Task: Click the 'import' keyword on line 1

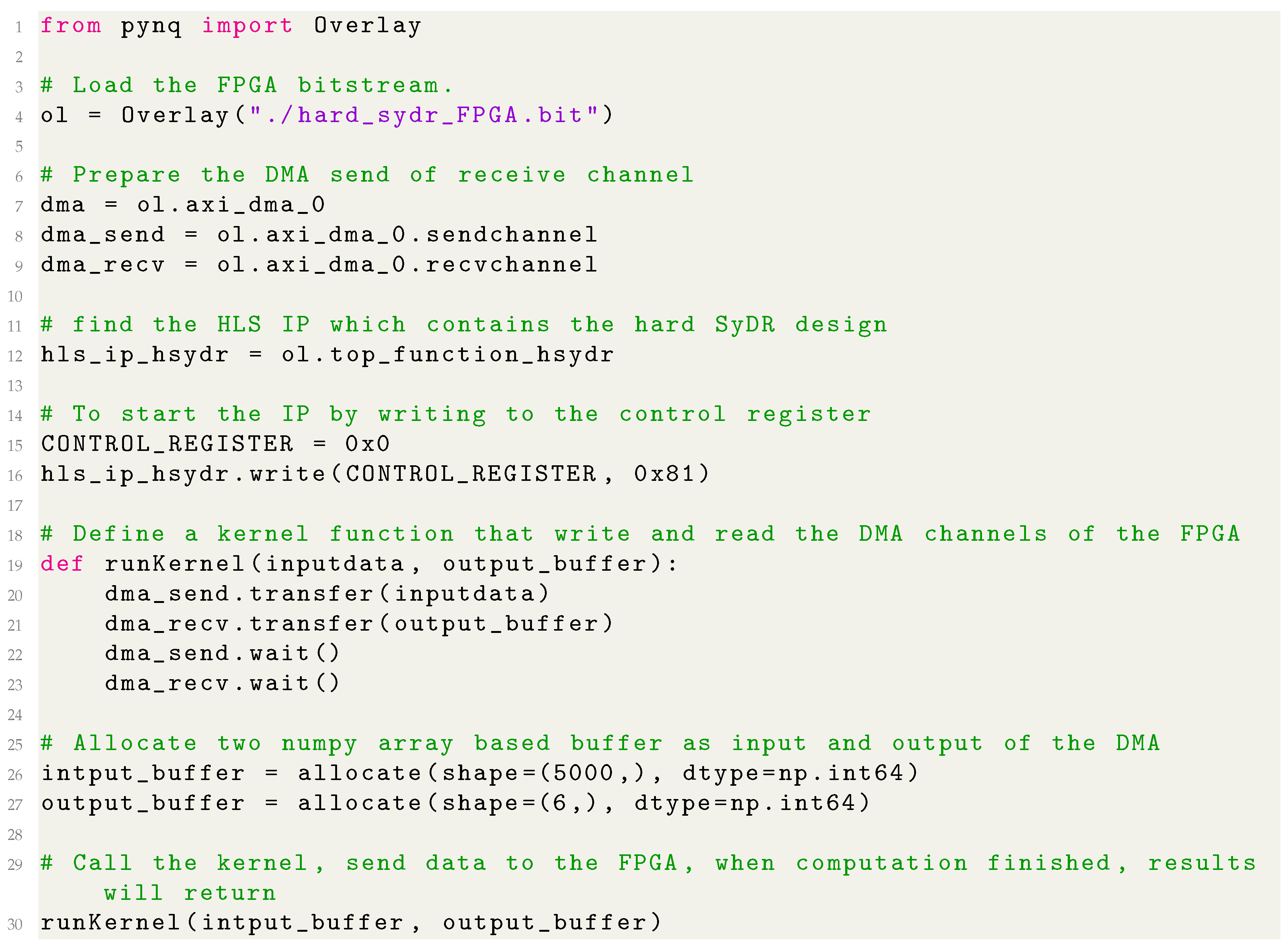Action: (x=247, y=26)
